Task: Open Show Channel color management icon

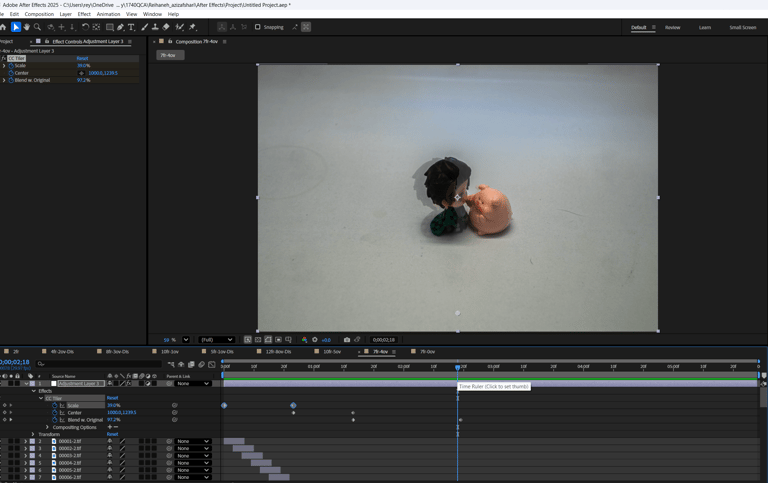Action: click(304, 339)
